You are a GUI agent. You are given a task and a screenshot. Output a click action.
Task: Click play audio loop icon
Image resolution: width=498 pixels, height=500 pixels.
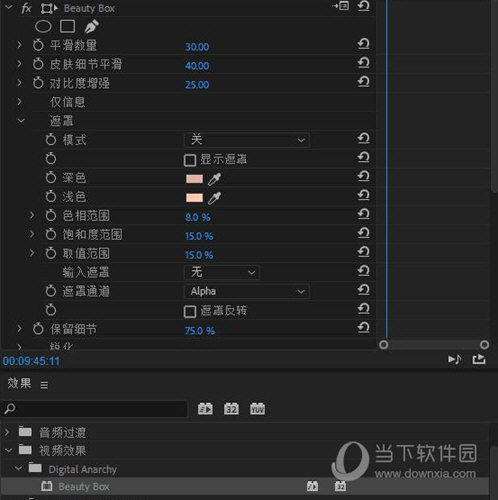coord(454,359)
